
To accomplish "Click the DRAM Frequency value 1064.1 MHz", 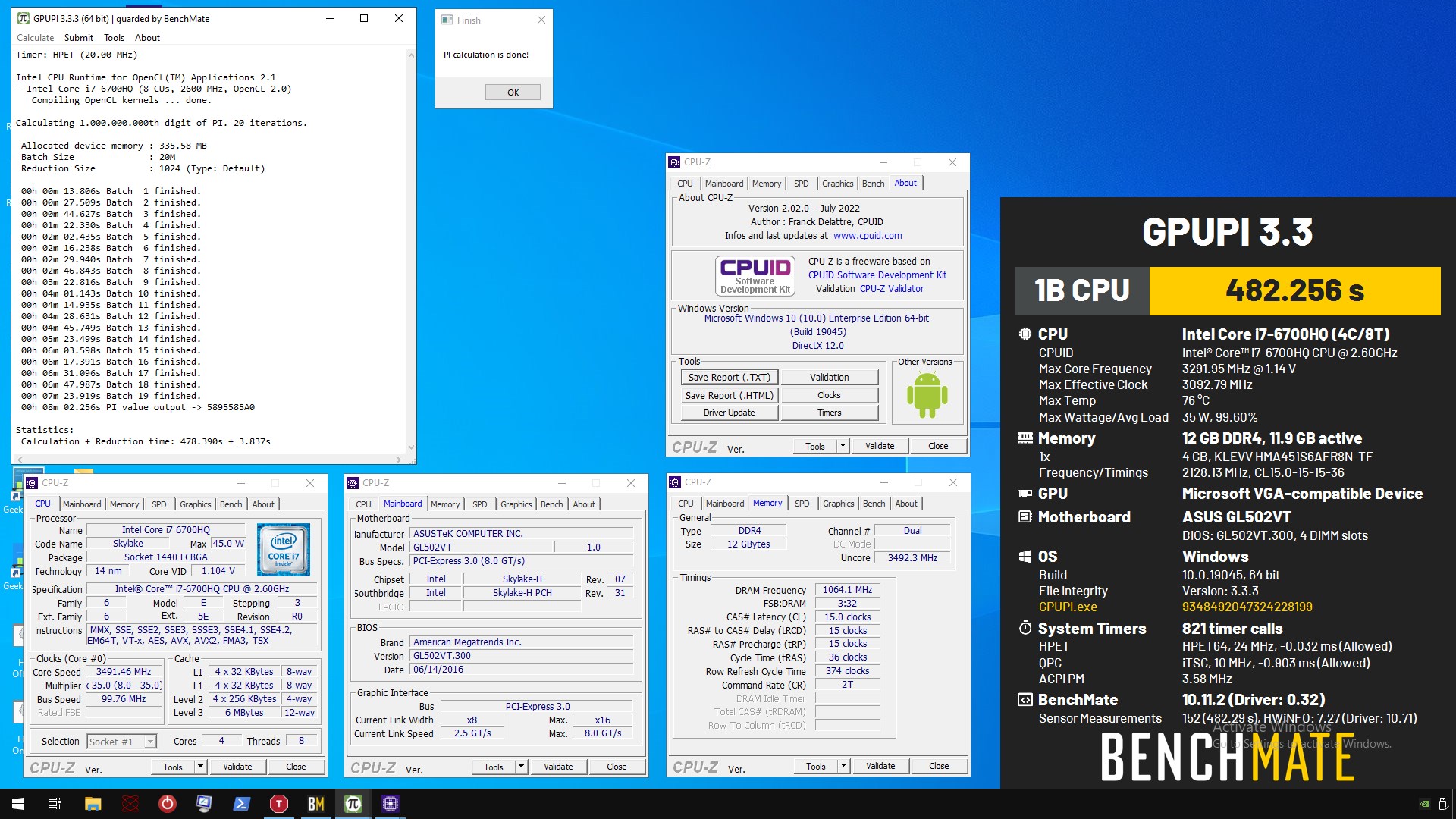I will click(847, 590).
